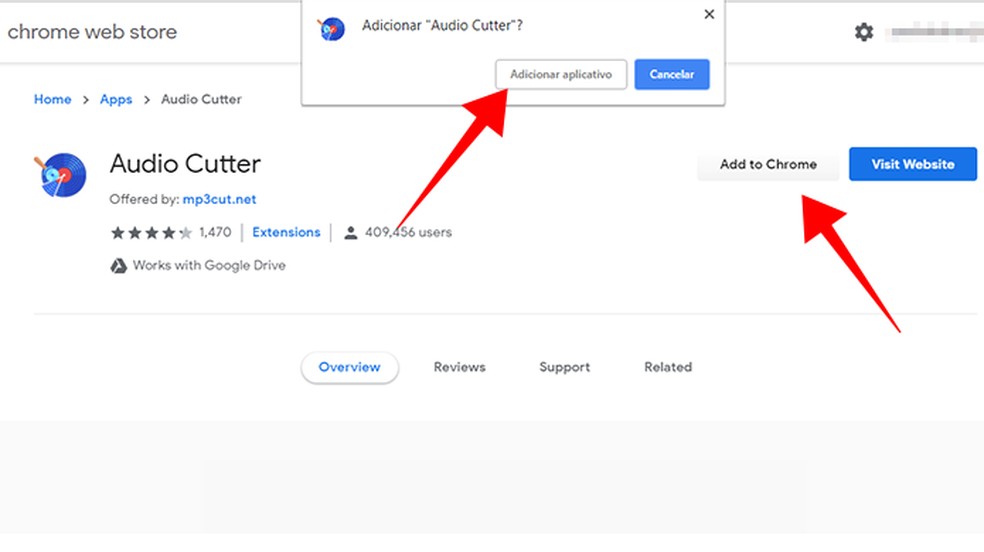Click Add to Chrome button
This screenshot has height=552, width=984.
click(x=768, y=164)
